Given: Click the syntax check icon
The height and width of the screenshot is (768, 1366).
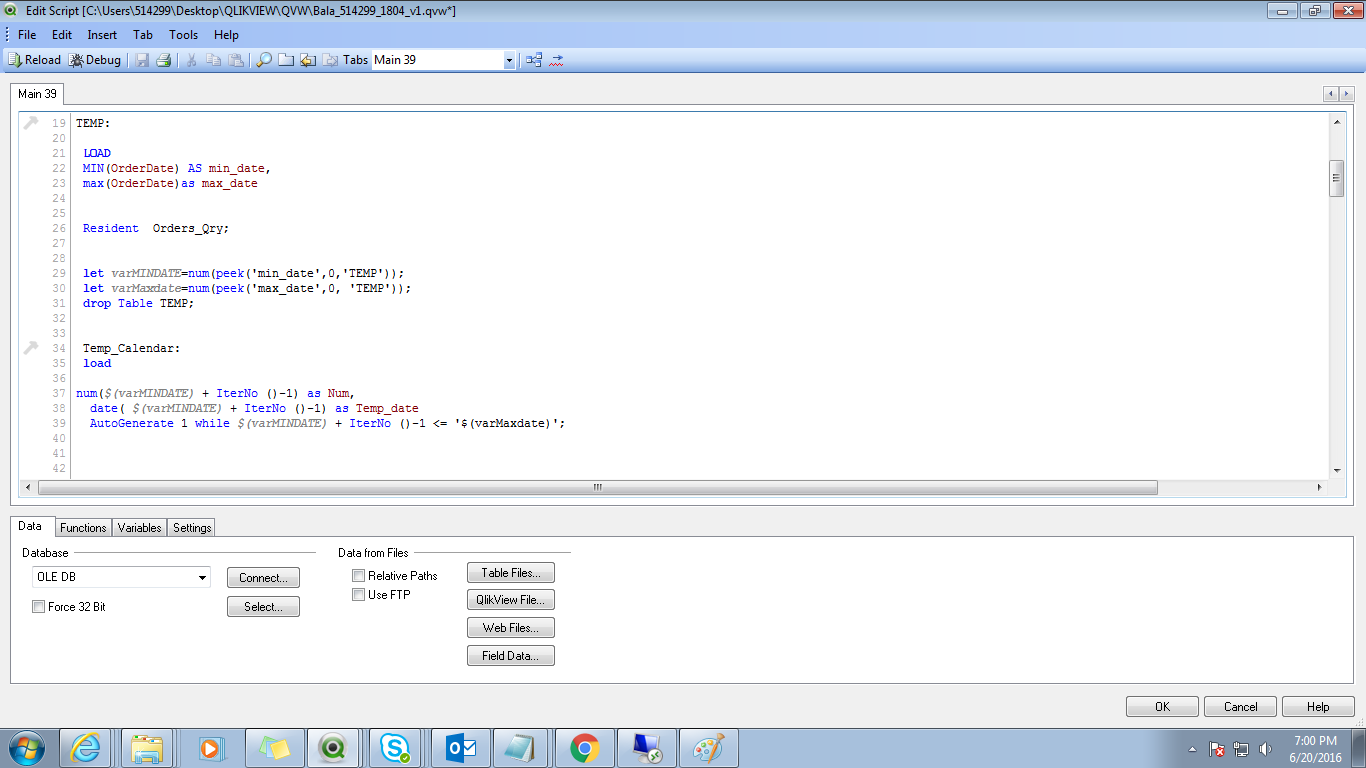Looking at the screenshot, I should pyautogui.click(x=557, y=60).
